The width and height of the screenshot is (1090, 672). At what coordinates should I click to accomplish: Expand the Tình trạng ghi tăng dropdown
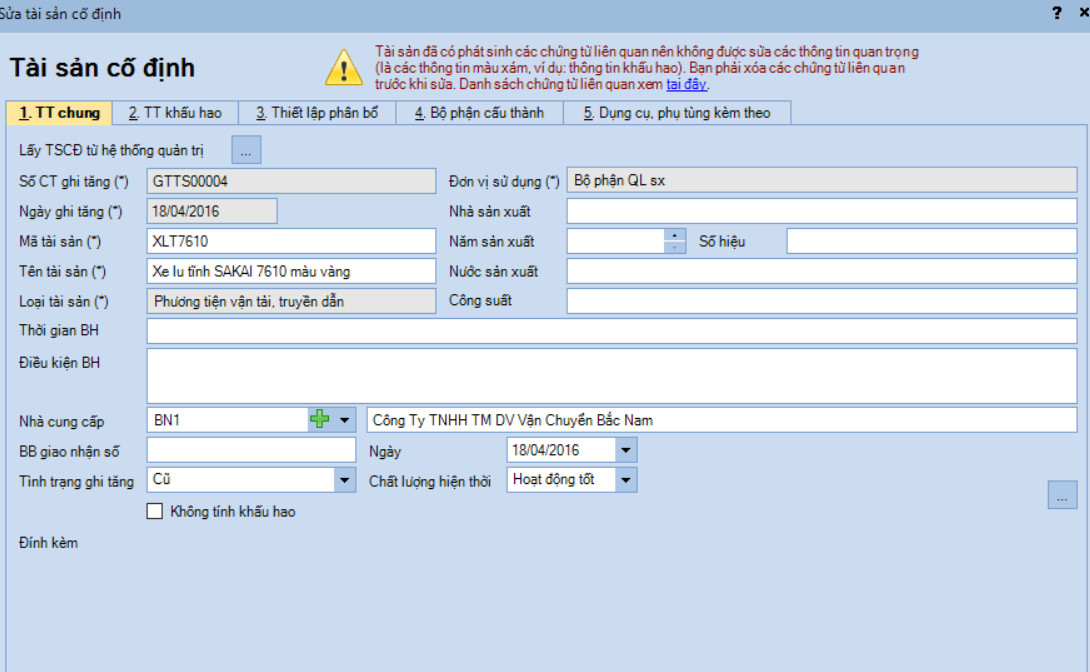click(344, 480)
